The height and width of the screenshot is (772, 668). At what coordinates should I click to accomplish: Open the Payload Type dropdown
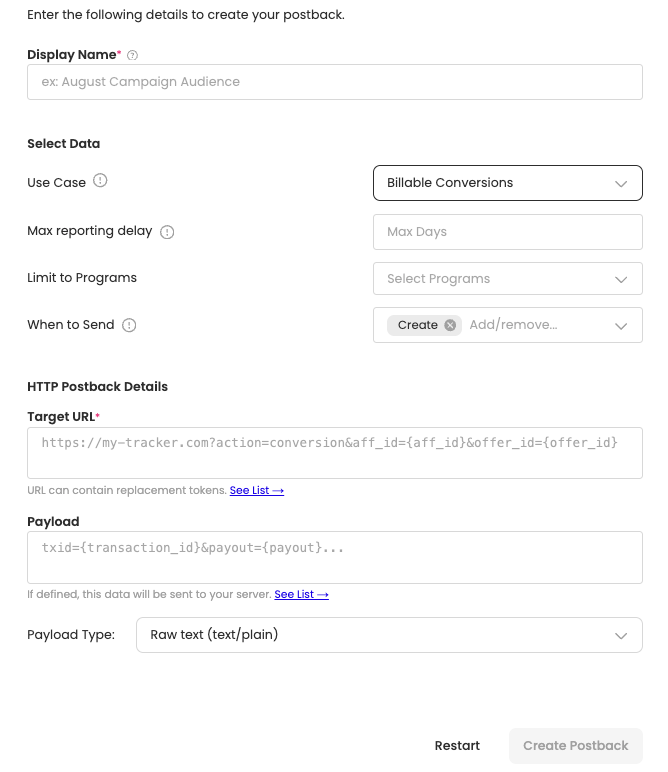389,635
